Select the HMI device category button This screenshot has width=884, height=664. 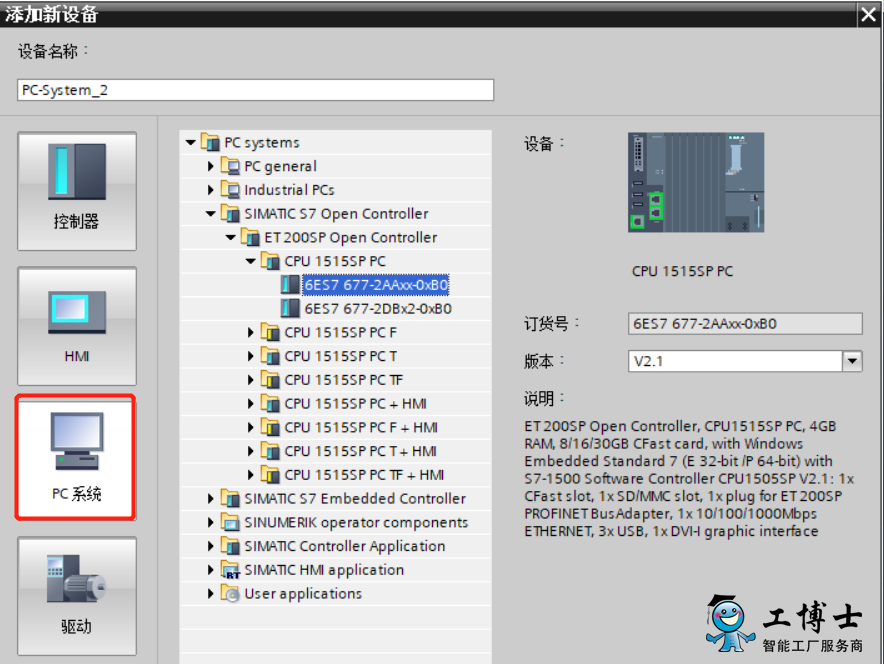[77, 326]
